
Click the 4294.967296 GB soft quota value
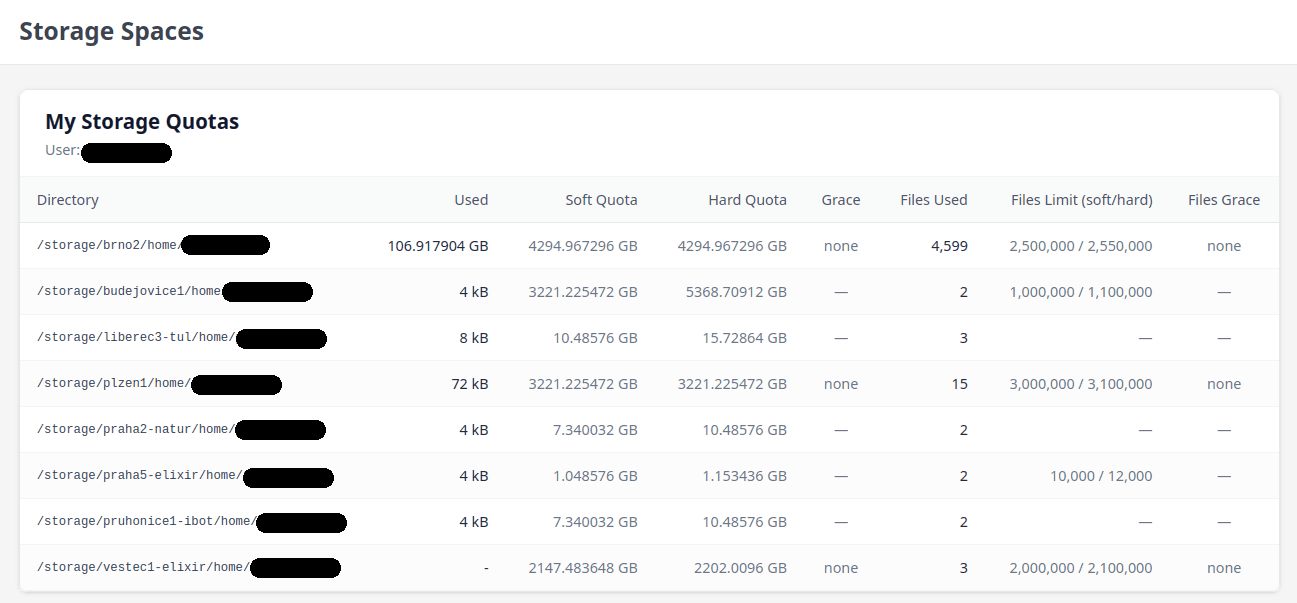pyautogui.click(x=583, y=246)
